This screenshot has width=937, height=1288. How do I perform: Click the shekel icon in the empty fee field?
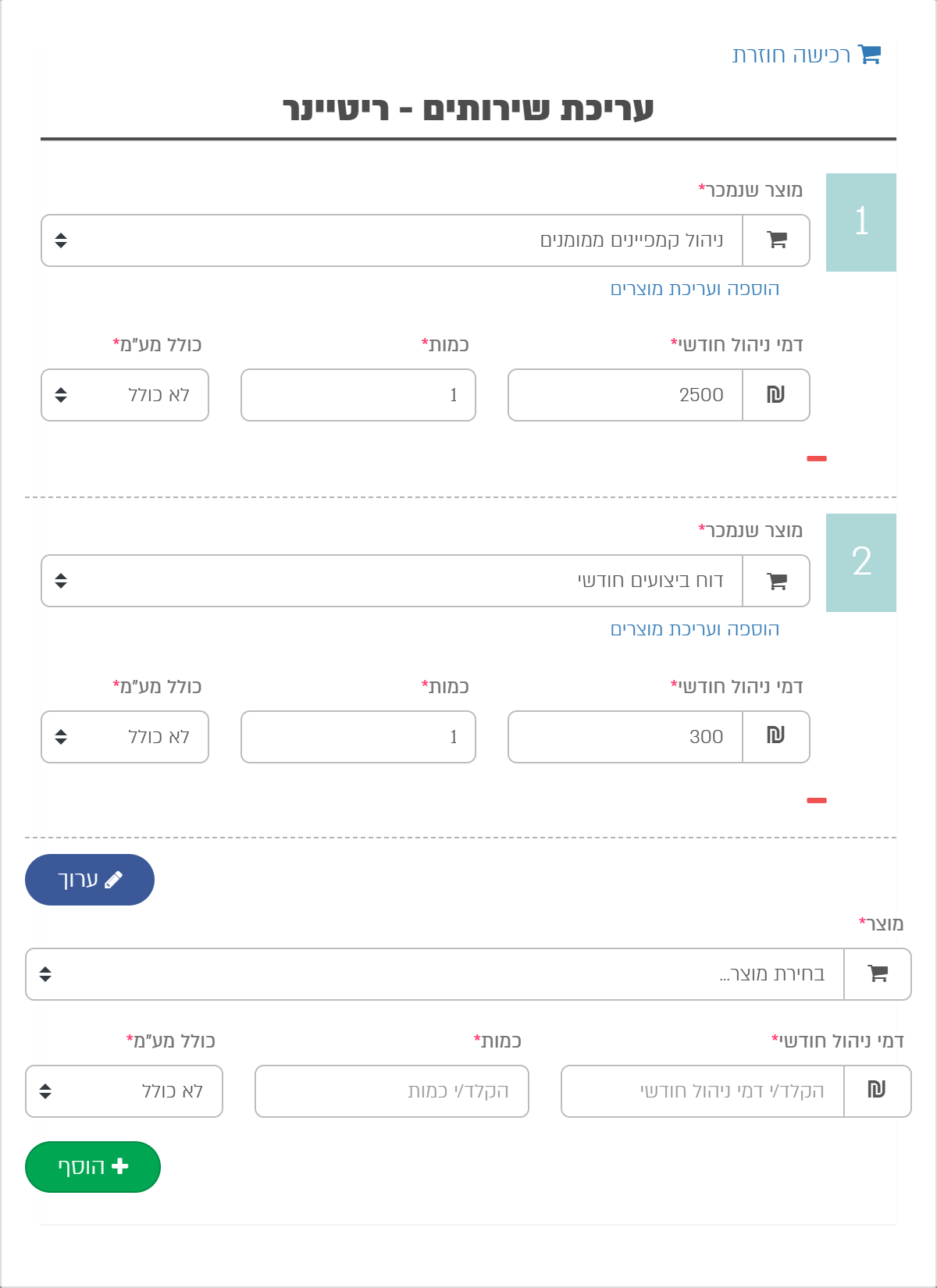pyautogui.click(x=878, y=1091)
